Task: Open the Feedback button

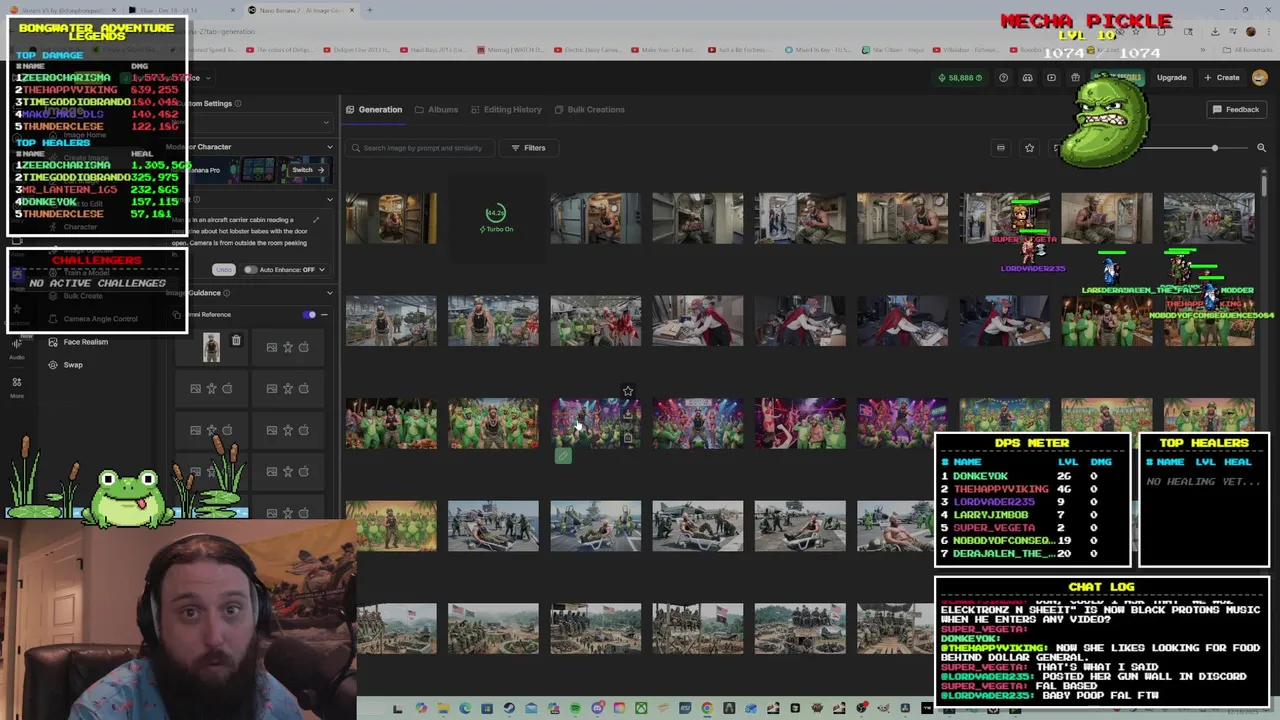Action: click(1236, 110)
